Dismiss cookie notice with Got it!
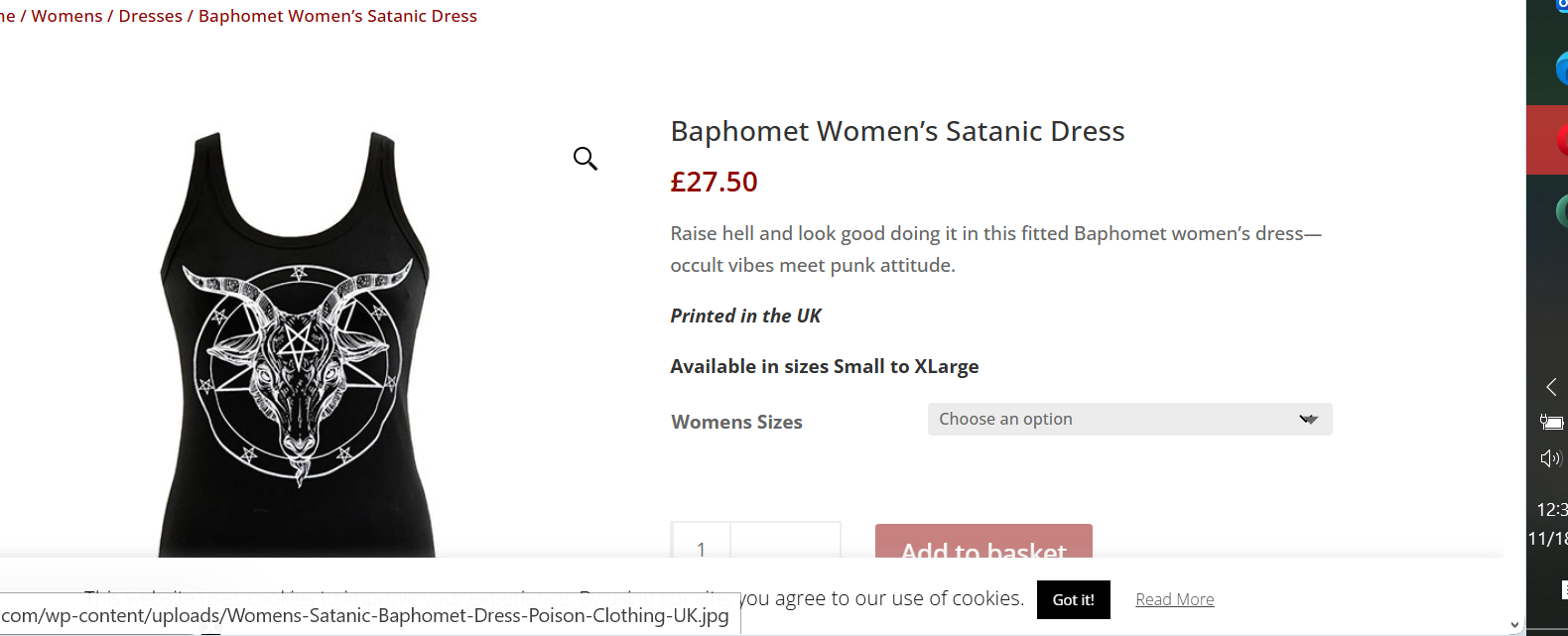 click(1073, 599)
